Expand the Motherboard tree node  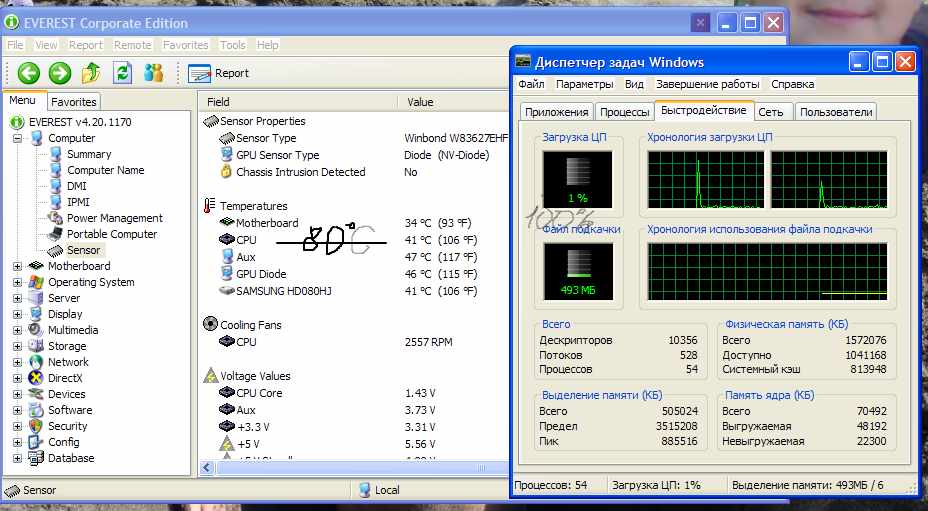pyautogui.click(x=18, y=266)
